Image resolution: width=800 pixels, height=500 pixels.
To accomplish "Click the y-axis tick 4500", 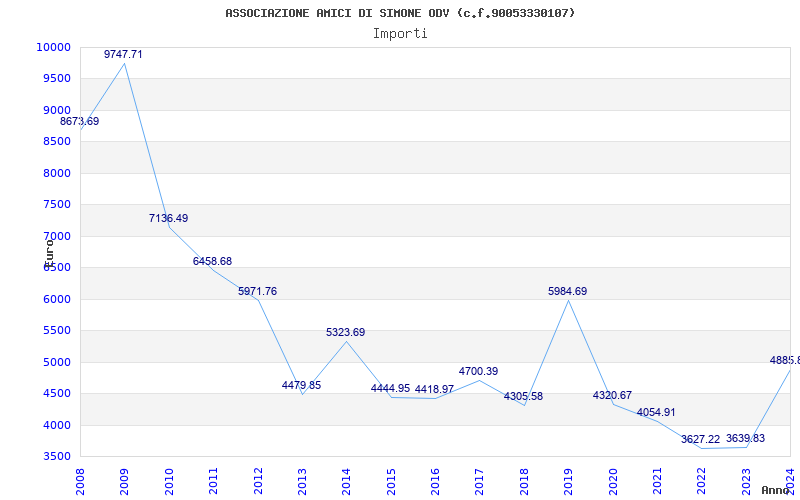I will pos(56,393).
